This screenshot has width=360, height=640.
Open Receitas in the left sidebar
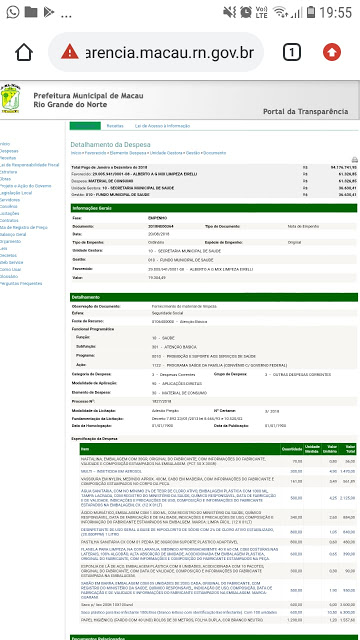click(x=8, y=158)
